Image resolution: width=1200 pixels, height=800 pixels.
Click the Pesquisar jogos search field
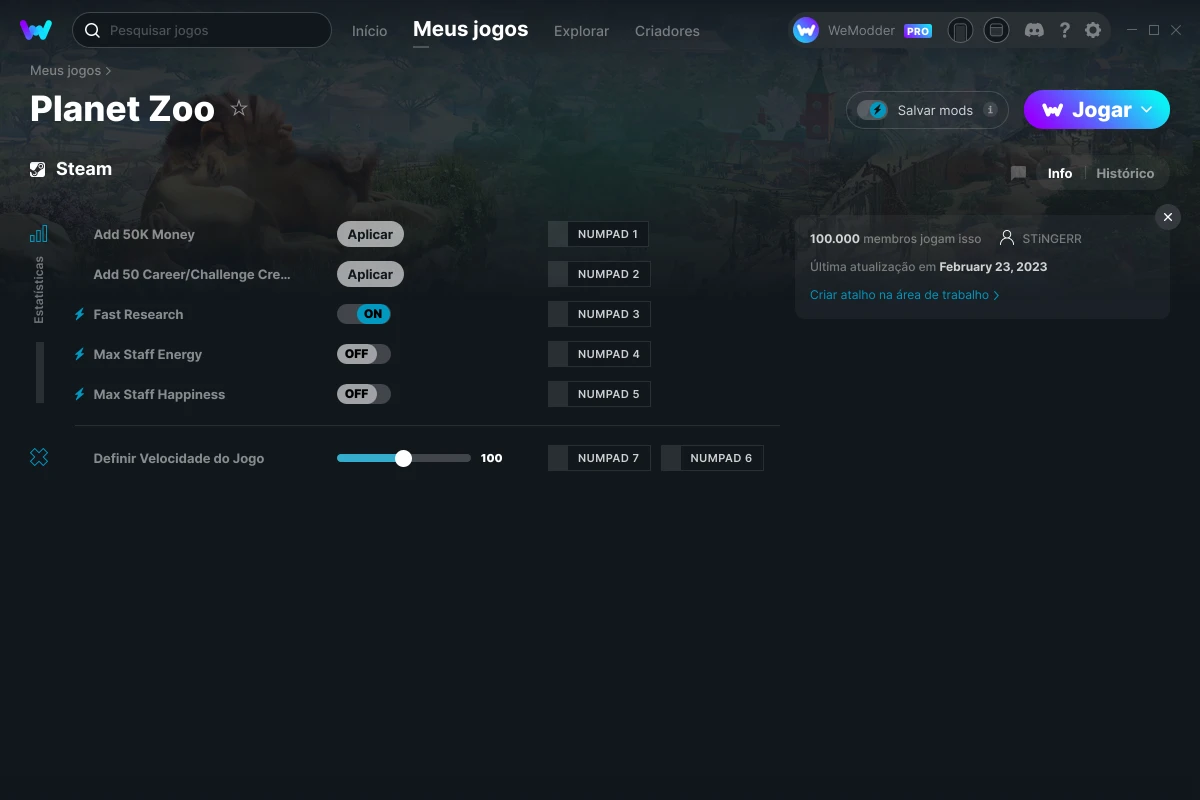[x=202, y=30]
